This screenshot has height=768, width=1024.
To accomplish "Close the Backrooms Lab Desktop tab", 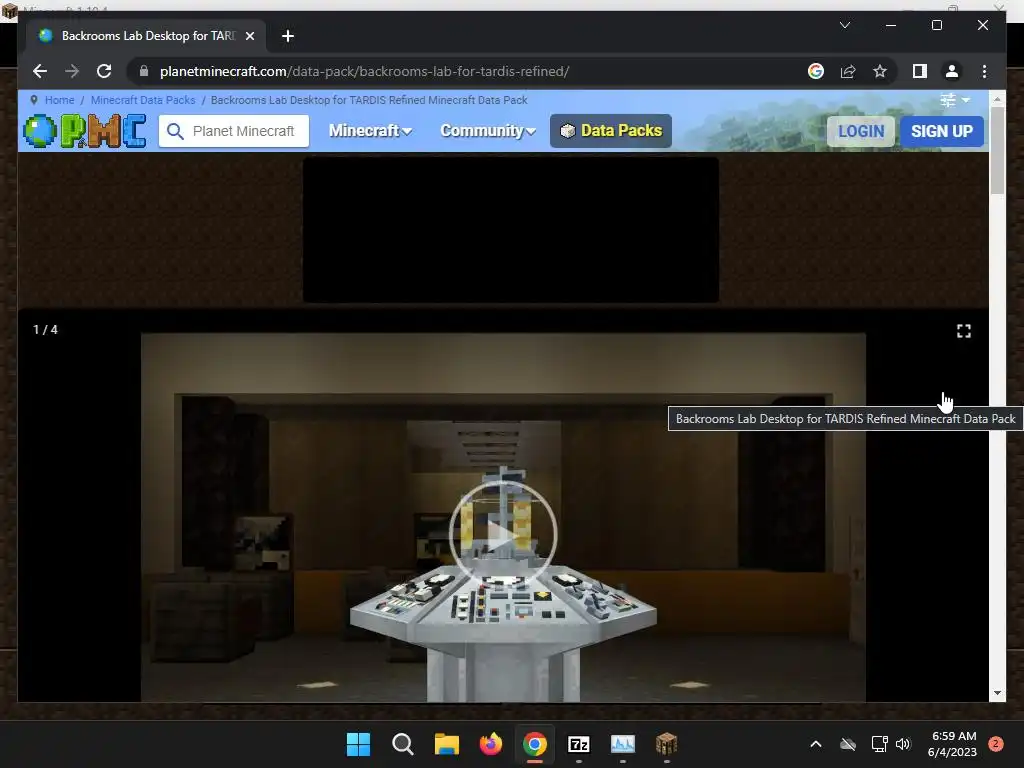I will (249, 36).
